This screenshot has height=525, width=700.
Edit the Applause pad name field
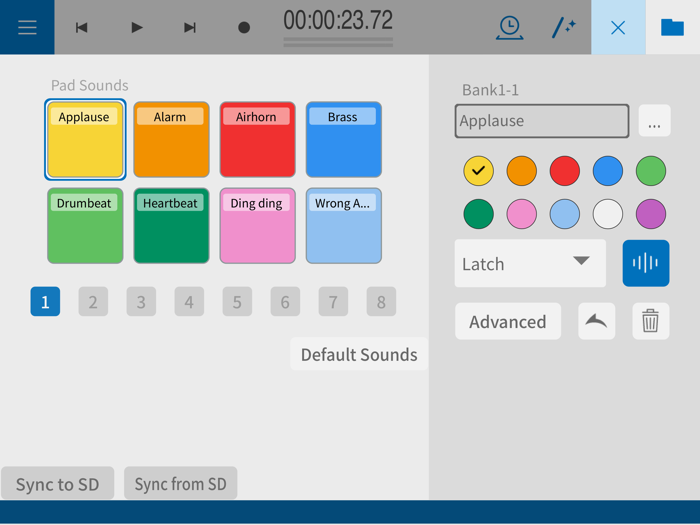tap(542, 121)
